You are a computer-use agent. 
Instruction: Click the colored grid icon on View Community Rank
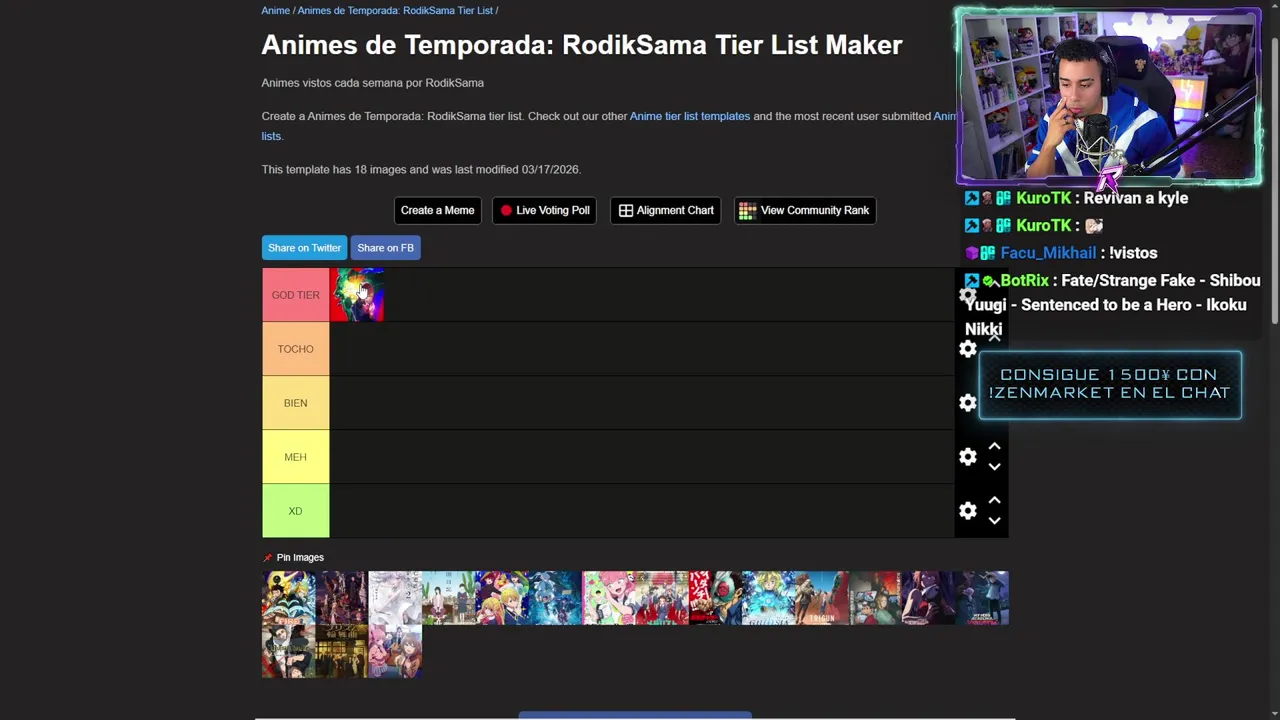(747, 210)
